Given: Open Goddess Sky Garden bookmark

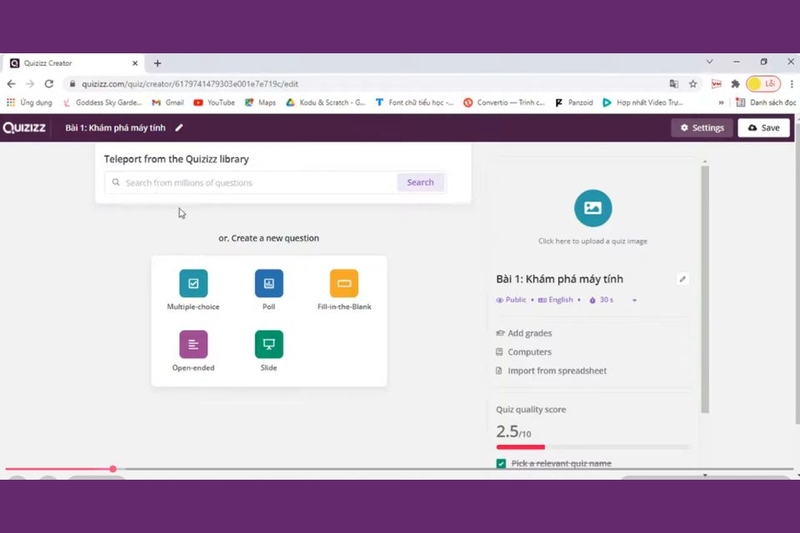Looking at the screenshot, I should (103, 103).
